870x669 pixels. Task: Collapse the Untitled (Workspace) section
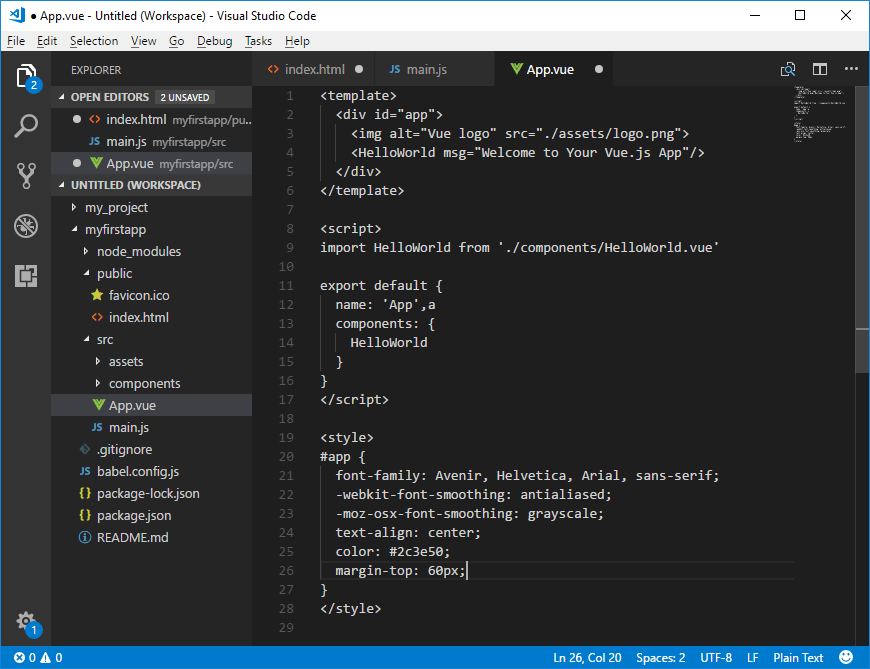tap(62, 185)
